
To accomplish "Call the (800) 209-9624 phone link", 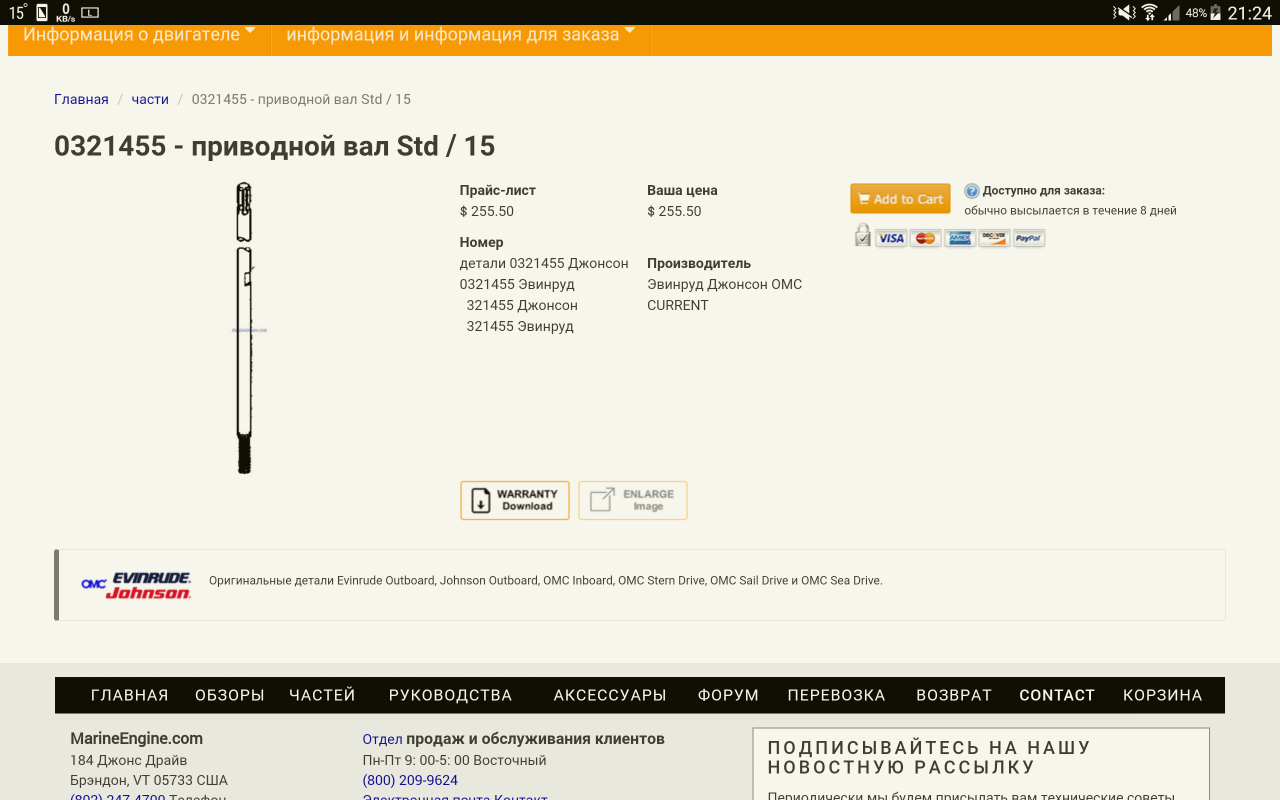I will coord(410,780).
